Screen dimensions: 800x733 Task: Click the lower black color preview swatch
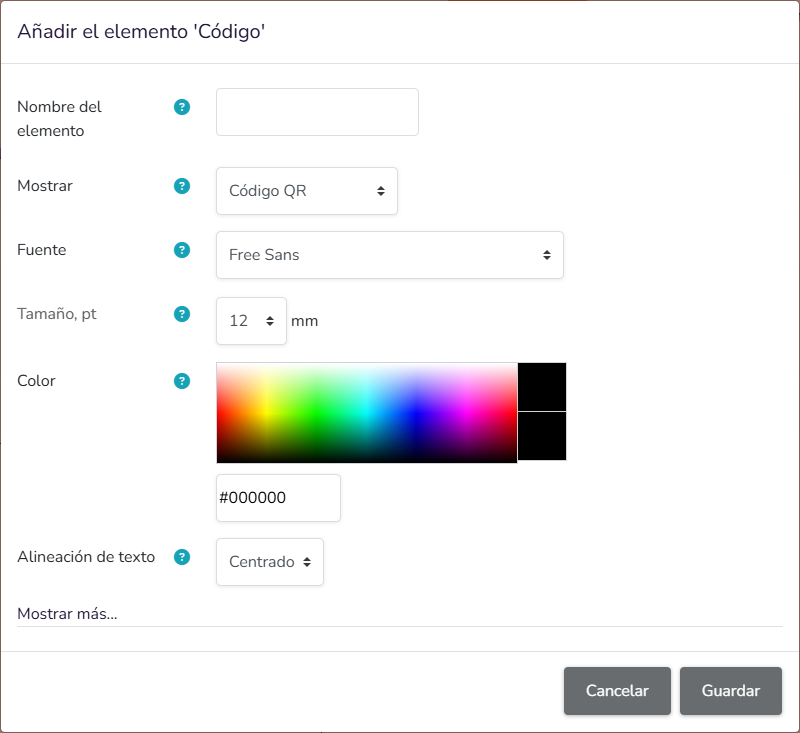tap(542, 436)
